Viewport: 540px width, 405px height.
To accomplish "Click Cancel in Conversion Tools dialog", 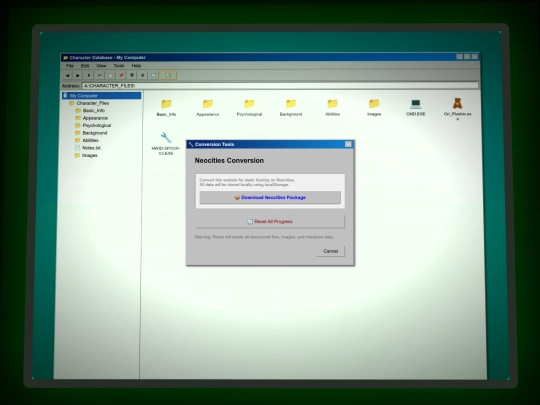I will point(330,251).
